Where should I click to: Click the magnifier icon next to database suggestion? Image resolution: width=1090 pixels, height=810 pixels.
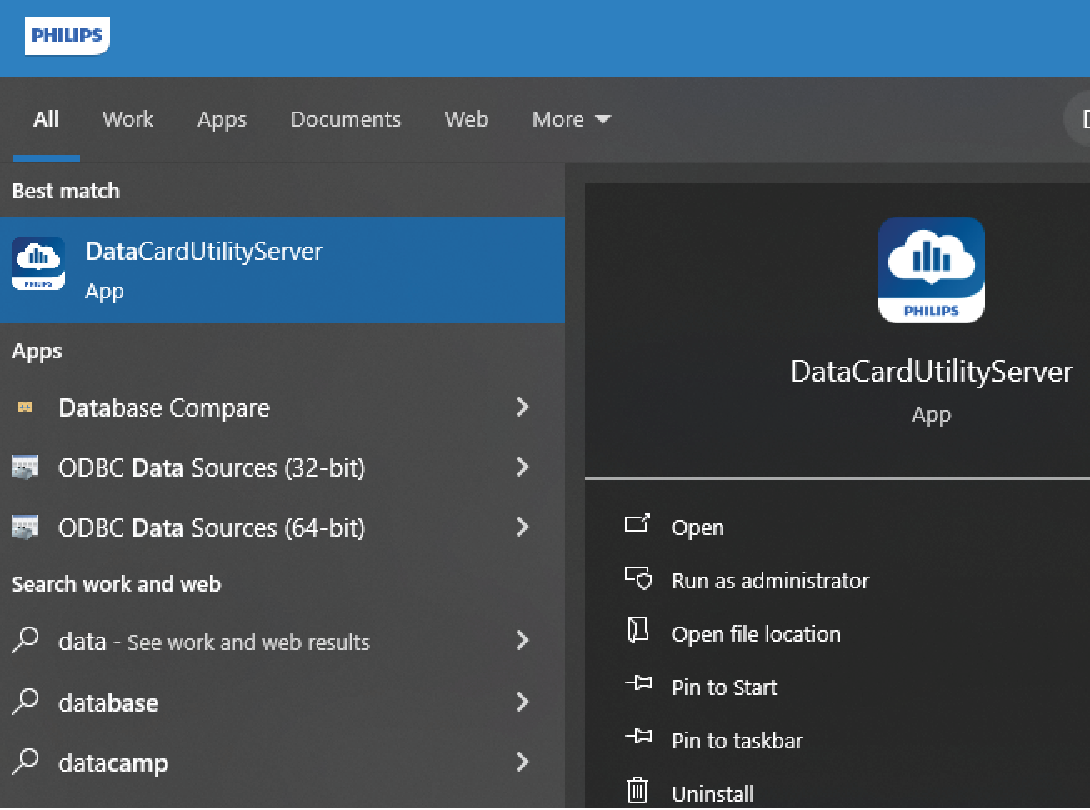25,703
